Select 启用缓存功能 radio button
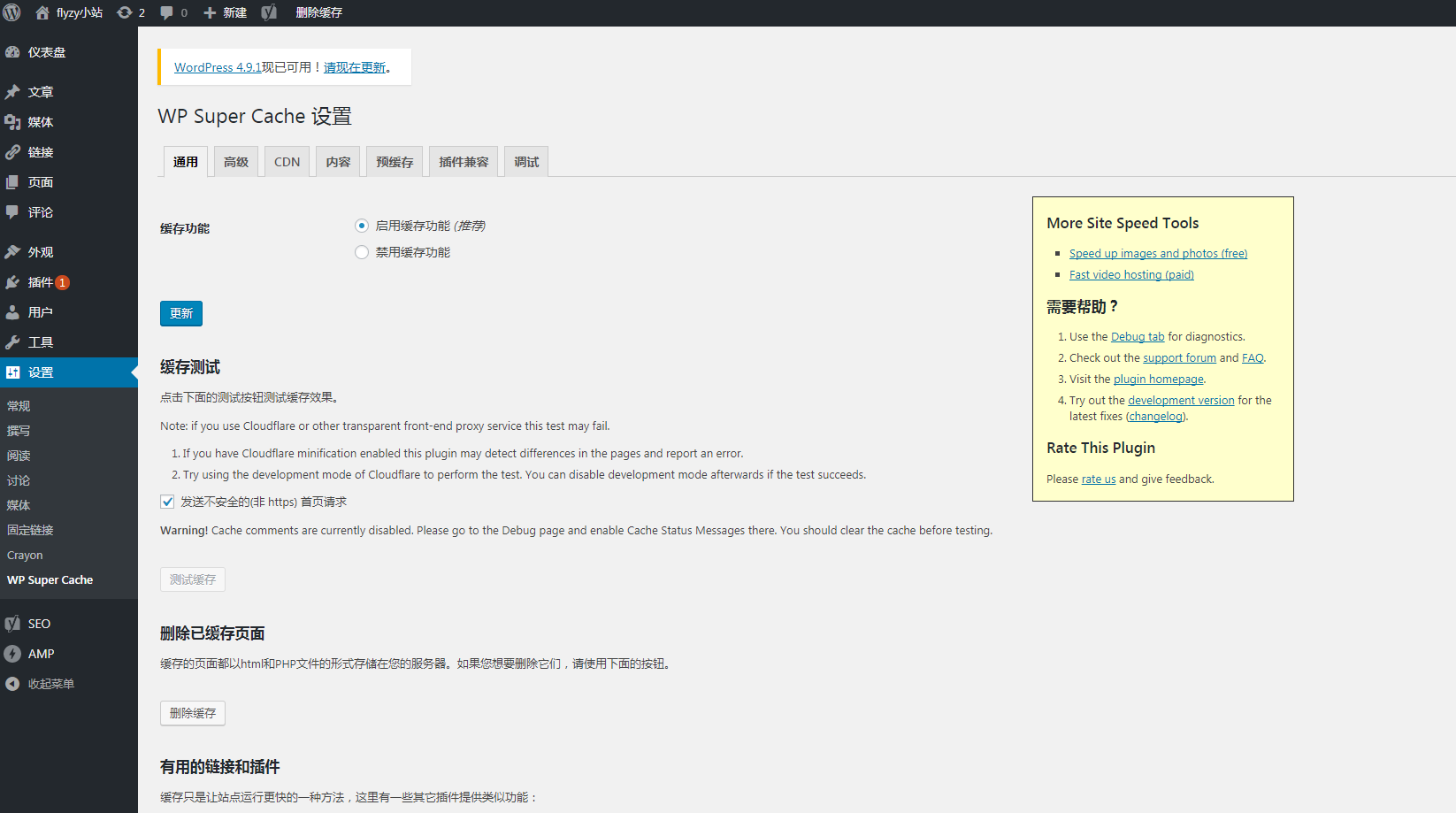1456x813 pixels. [361, 226]
